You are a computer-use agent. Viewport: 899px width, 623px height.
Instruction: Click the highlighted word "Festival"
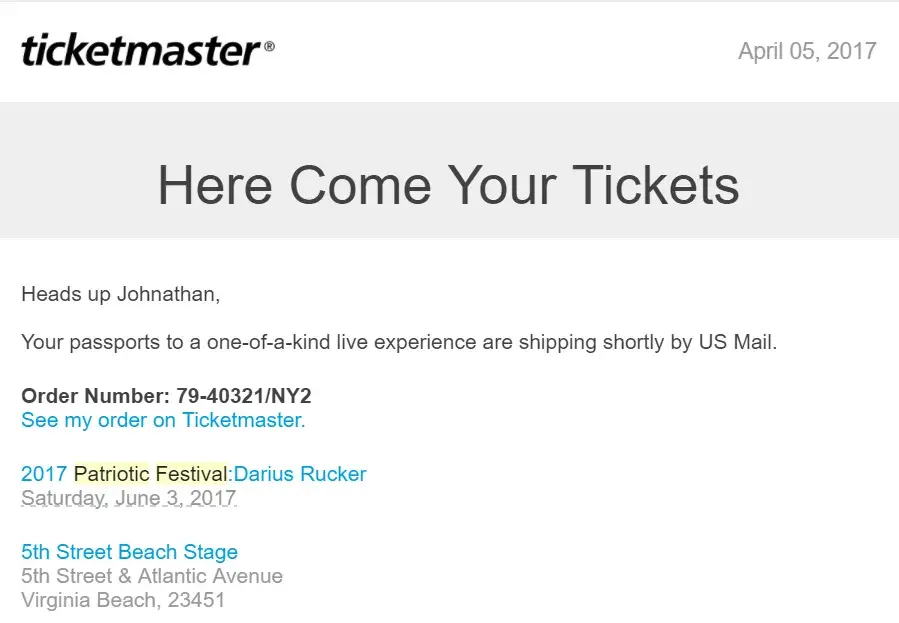click(x=192, y=474)
